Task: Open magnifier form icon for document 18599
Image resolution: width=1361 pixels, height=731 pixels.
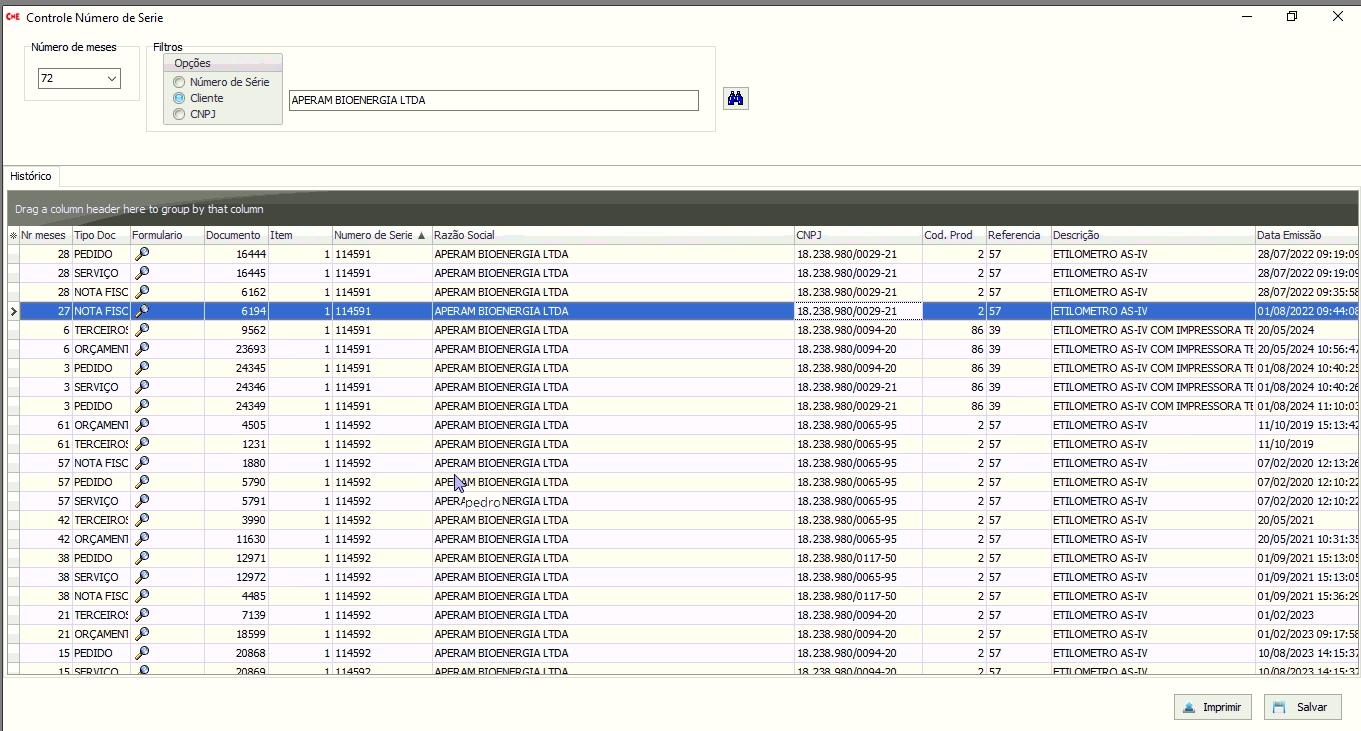Action: 142,634
